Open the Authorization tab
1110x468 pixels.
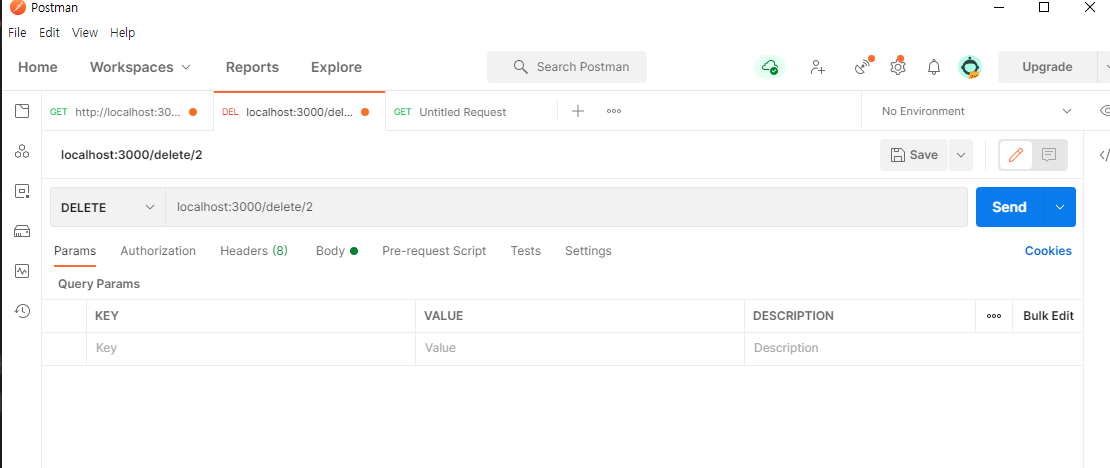click(x=158, y=251)
